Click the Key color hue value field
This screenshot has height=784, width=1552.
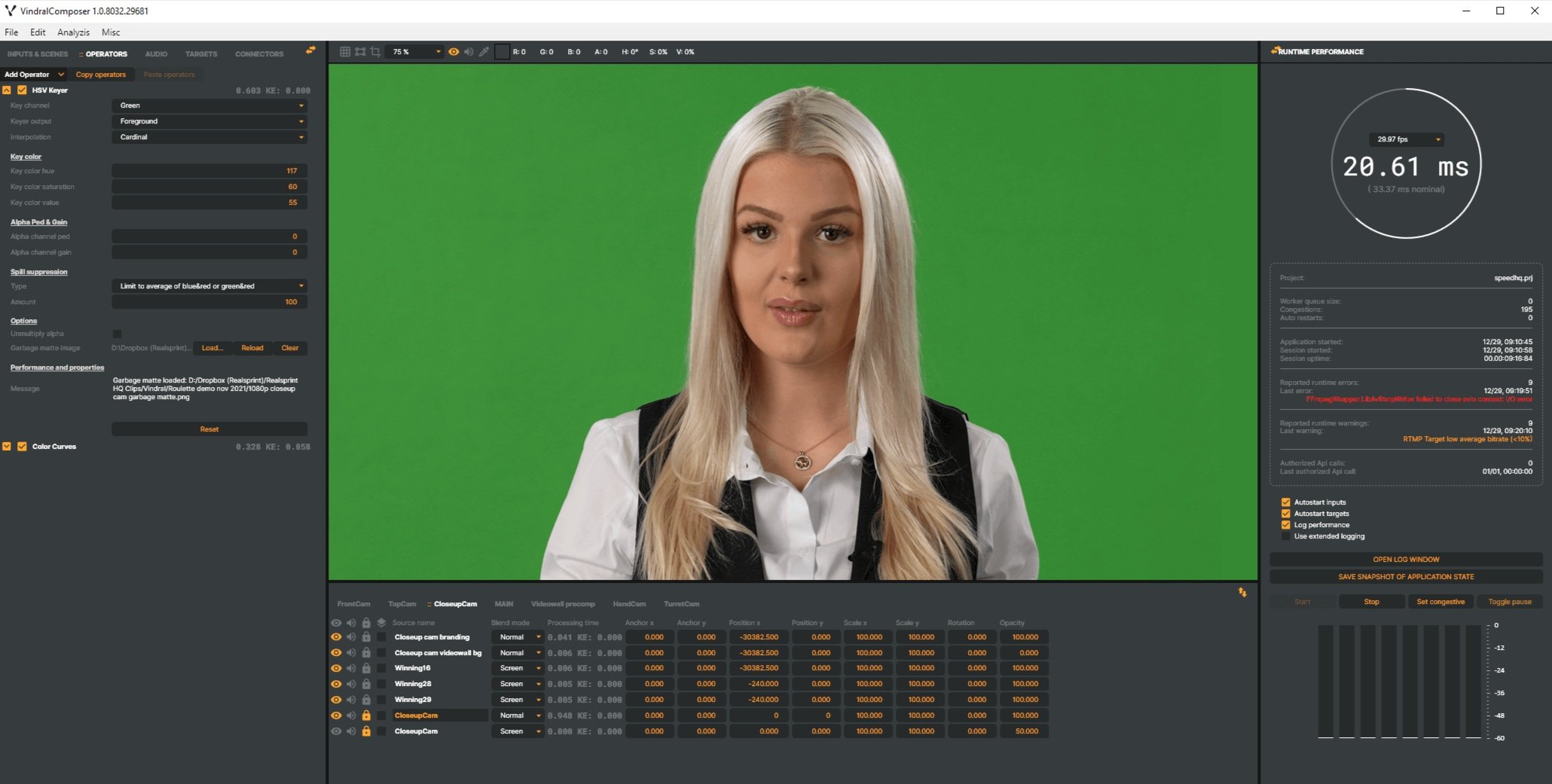(209, 170)
